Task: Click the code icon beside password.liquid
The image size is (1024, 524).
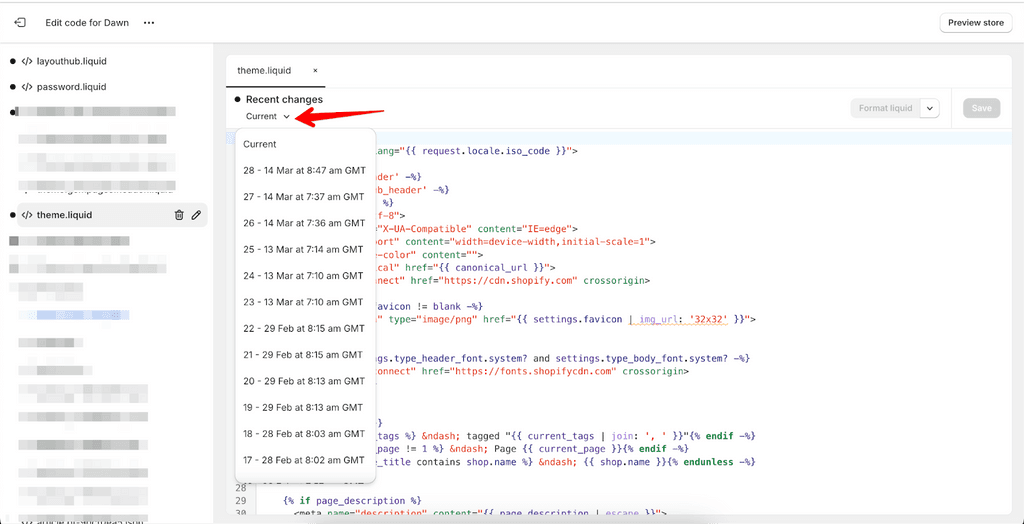Action: pos(27,87)
